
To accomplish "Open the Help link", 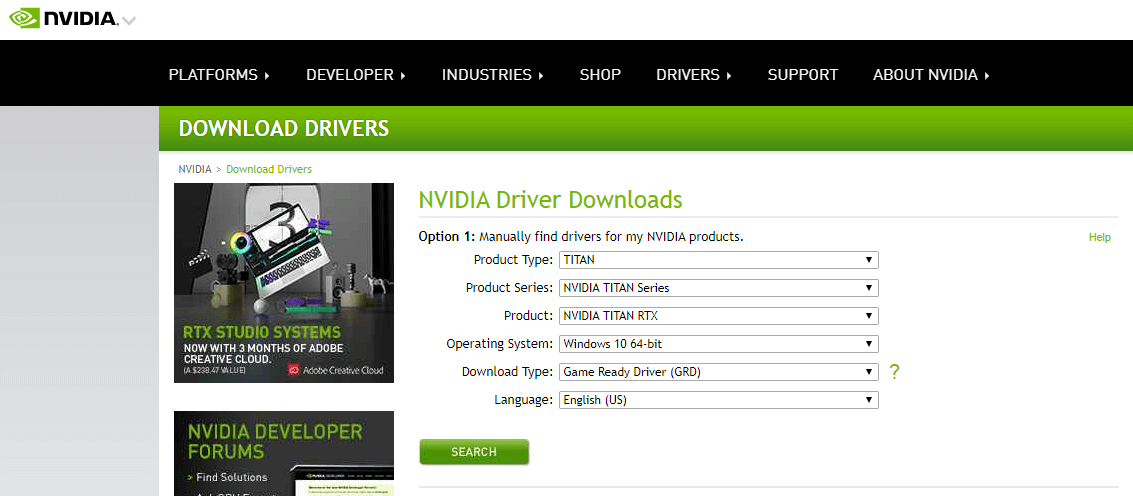I will pos(1099,237).
